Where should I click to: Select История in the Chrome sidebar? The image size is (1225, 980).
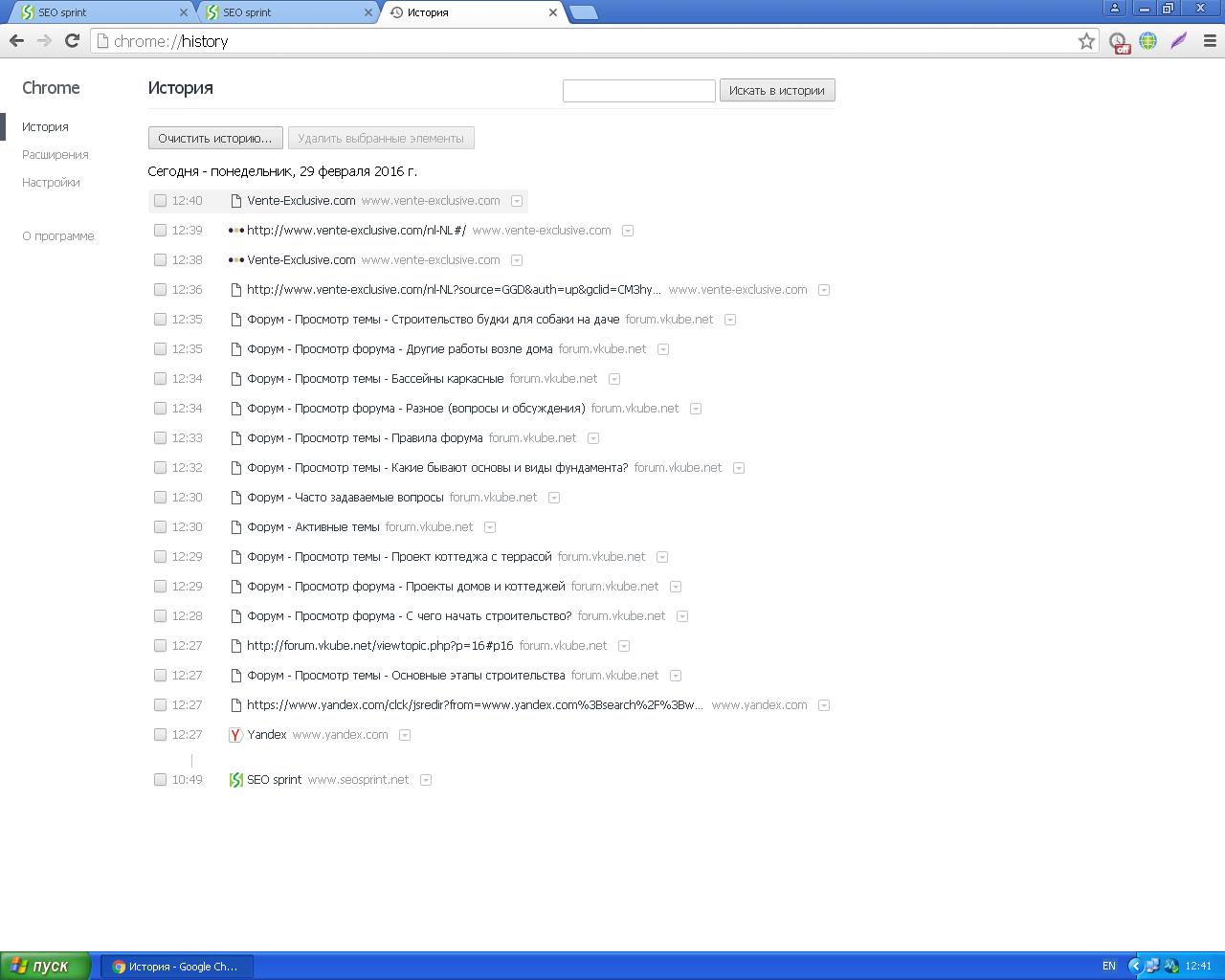coord(45,126)
